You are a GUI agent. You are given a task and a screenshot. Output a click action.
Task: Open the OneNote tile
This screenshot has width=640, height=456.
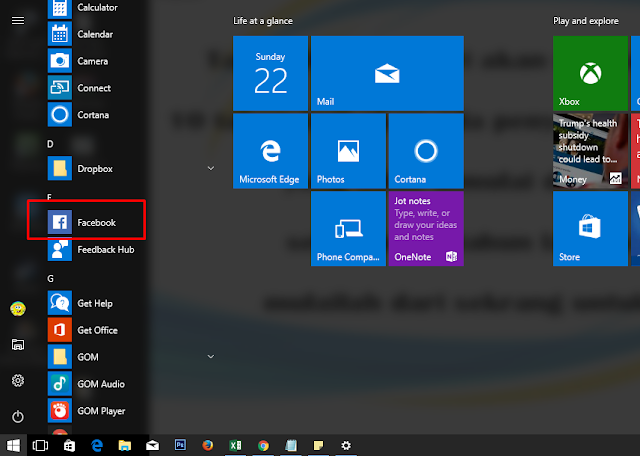pos(426,229)
